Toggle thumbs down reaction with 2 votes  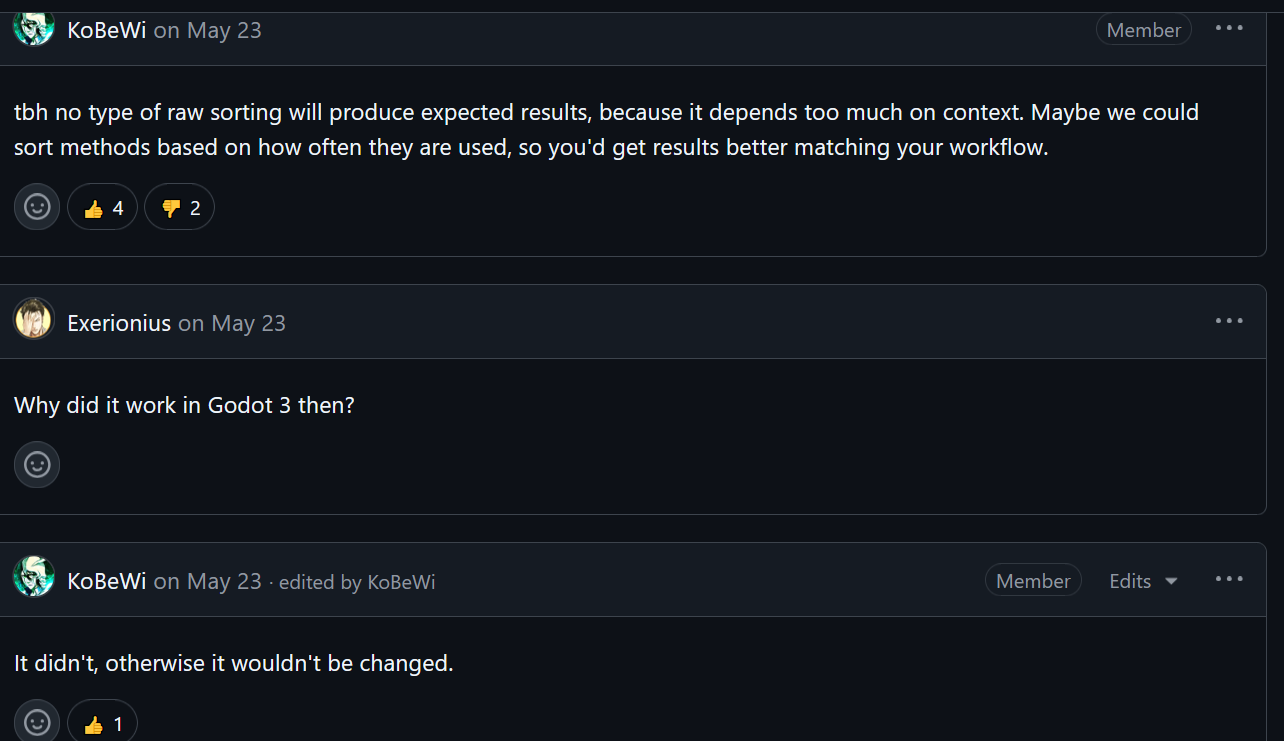[x=180, y=208]
